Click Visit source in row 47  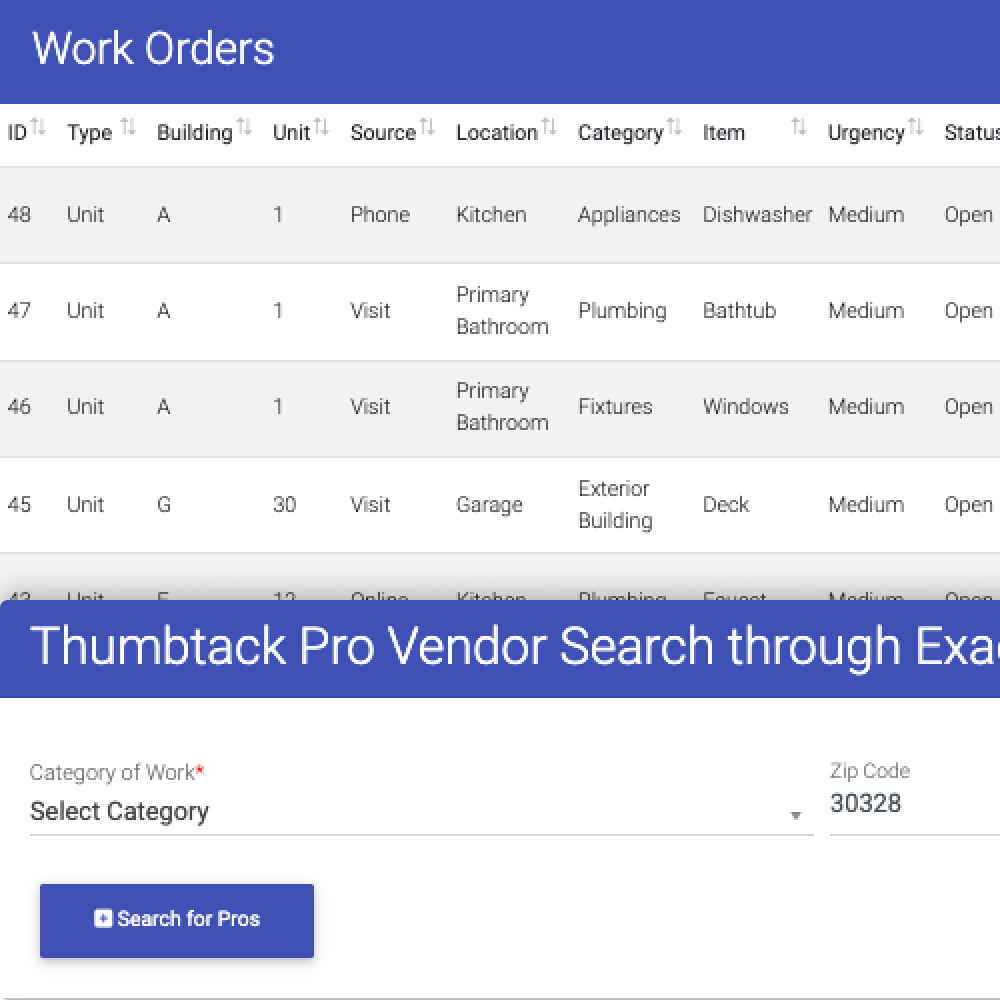coord(370,311)
